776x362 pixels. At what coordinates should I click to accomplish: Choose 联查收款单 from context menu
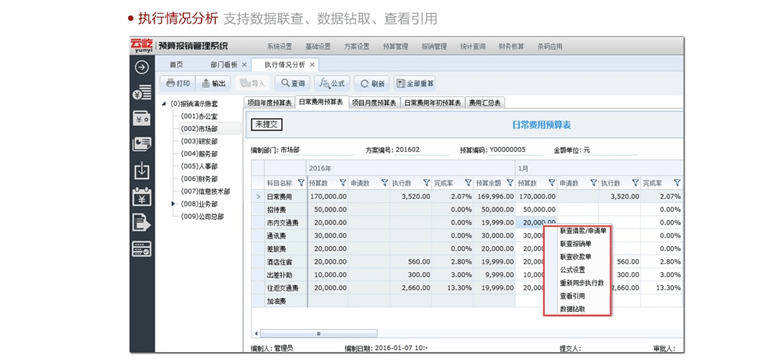click(x=576, y=257)
